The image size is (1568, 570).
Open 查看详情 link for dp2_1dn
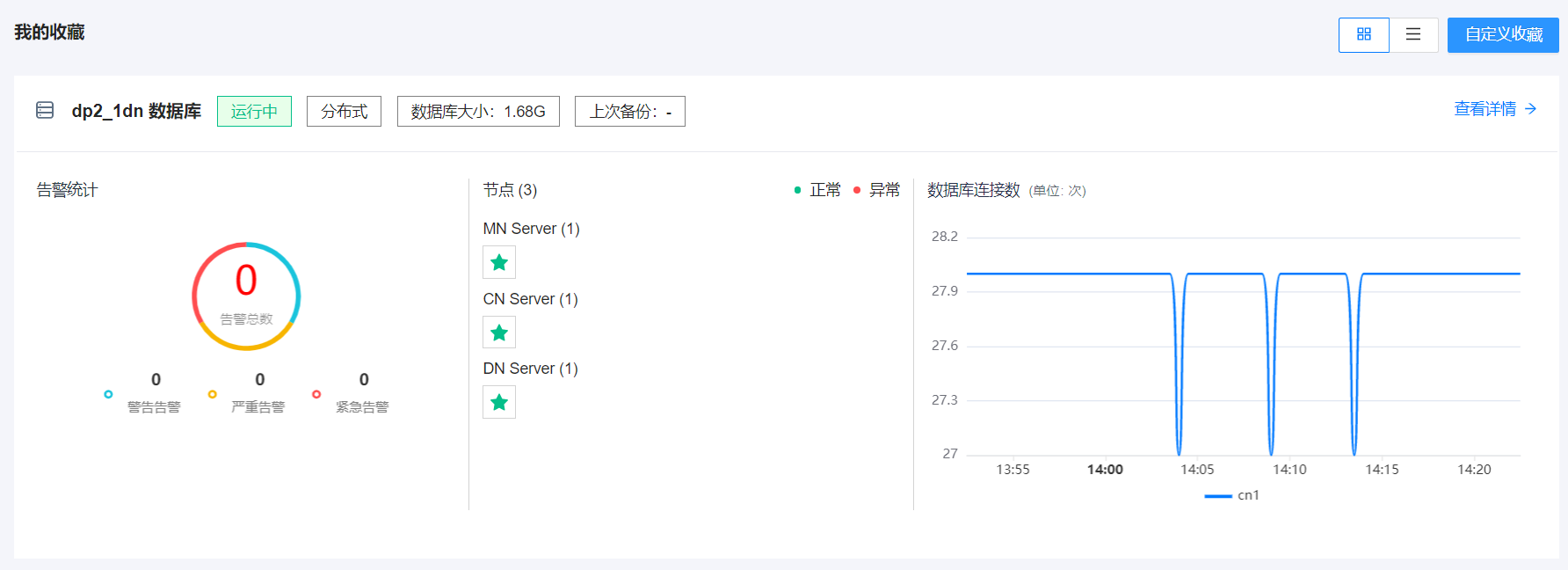[1494, 109]
